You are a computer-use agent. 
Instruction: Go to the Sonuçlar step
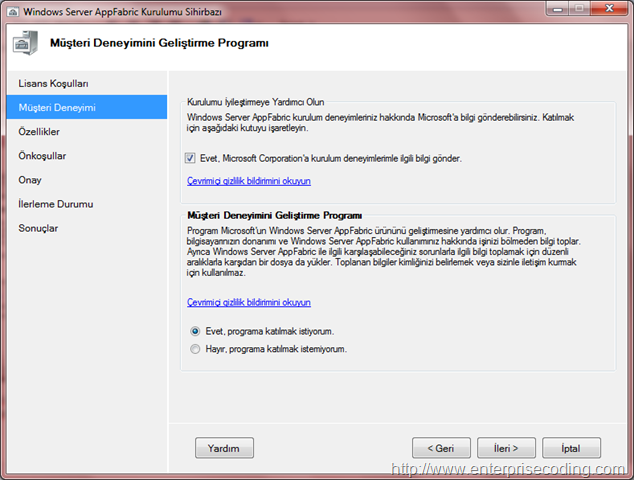[87, 228]
